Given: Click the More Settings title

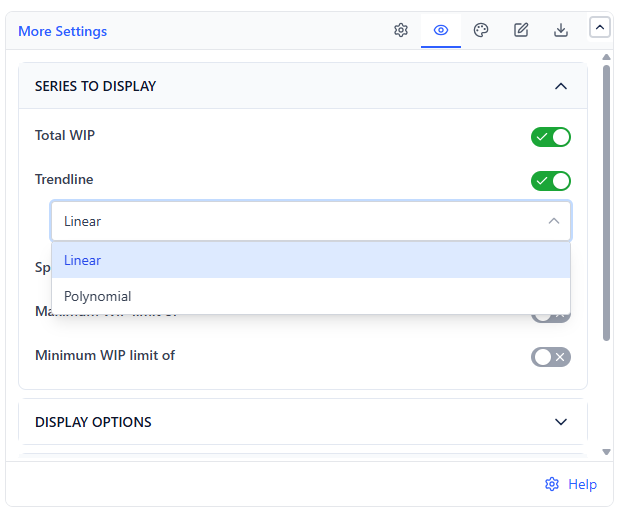Looking at the screenshot, I should coord(63,31).
